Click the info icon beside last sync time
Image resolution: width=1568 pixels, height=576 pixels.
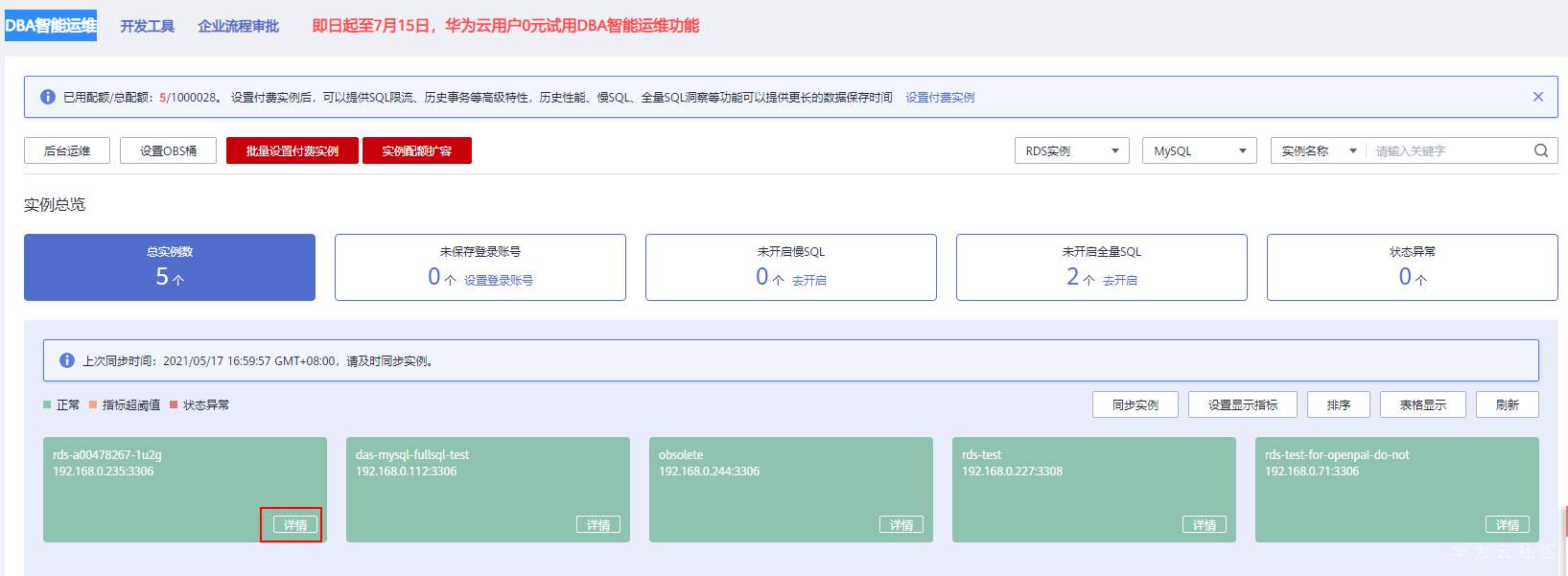(67, 360)
